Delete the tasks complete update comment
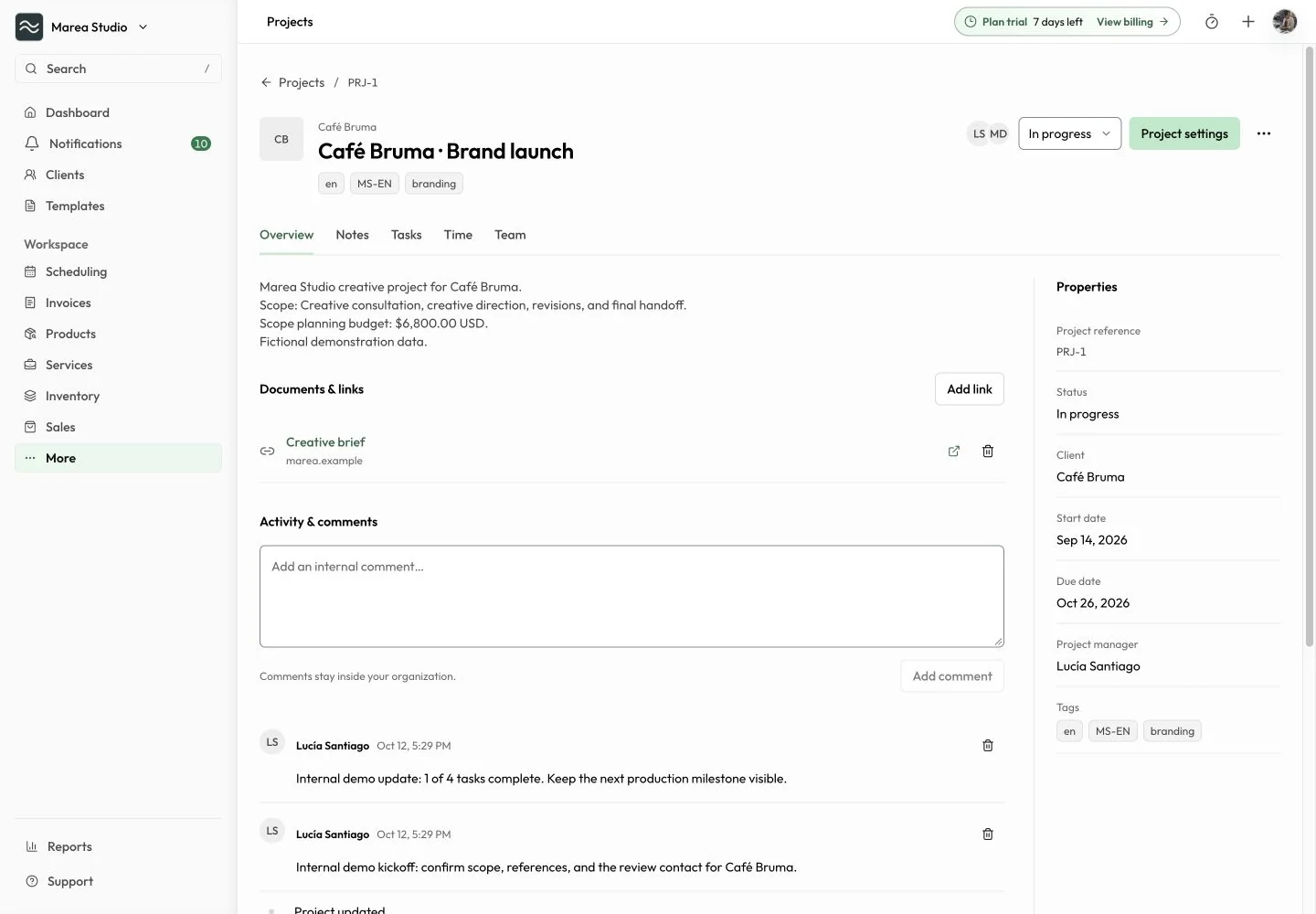The height and width of the screenshot is (914, 1316). pyautogui.click(x=988, y=746)
